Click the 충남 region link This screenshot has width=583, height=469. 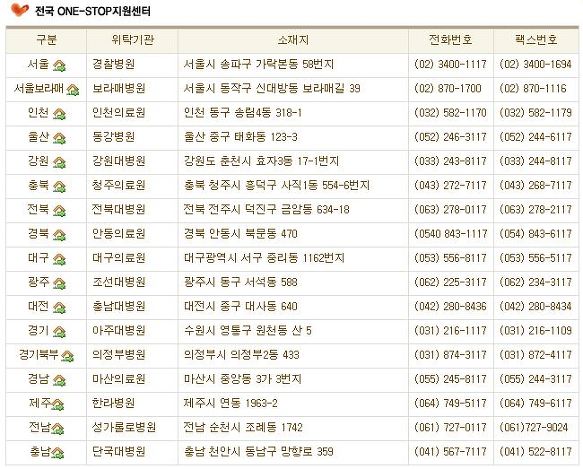coord(40,452)
